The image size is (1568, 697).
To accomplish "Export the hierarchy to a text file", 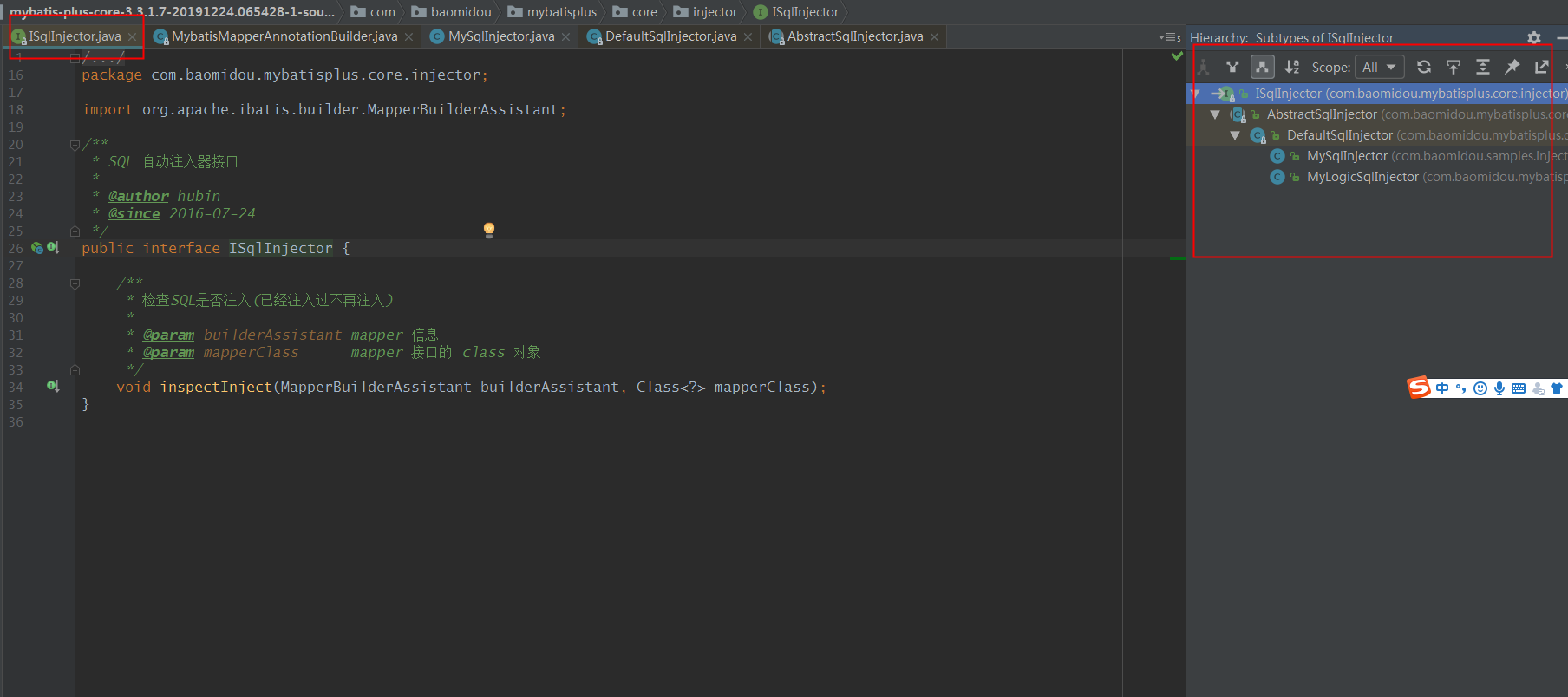I will click(x=1541, y=67).
